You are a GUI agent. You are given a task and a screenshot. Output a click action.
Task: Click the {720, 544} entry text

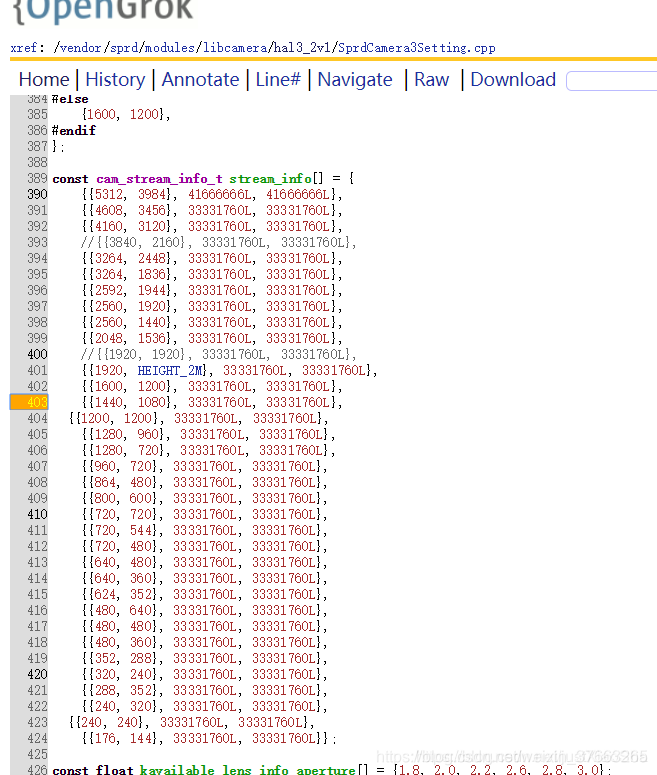[124, 530]
